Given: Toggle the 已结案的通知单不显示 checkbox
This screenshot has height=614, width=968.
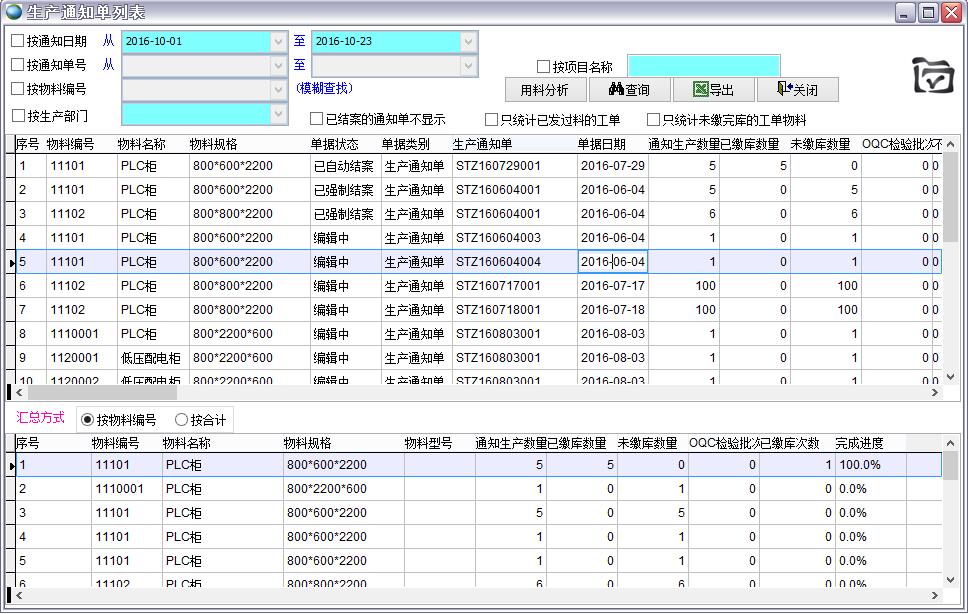Looking at the screenshot, I should click(x=317, y=119).
